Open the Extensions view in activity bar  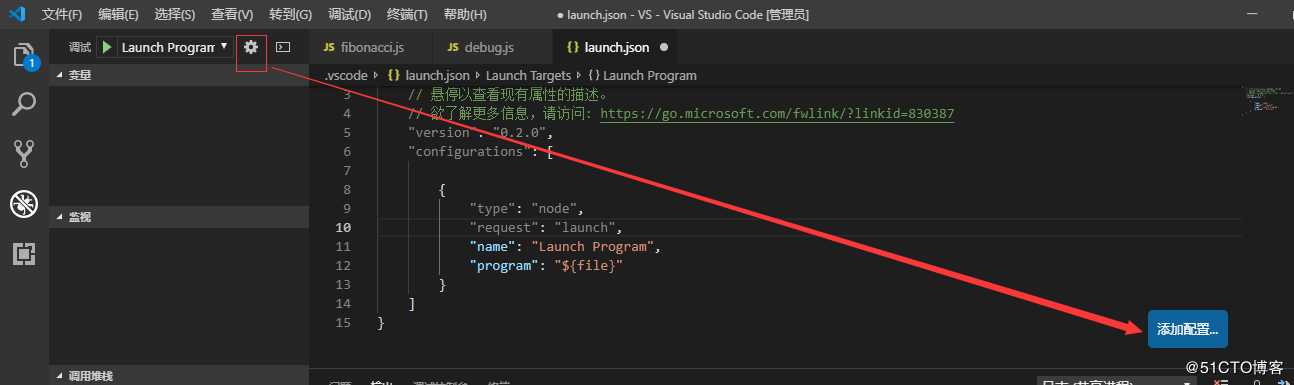pyautogui.click(x=24, y=254)
